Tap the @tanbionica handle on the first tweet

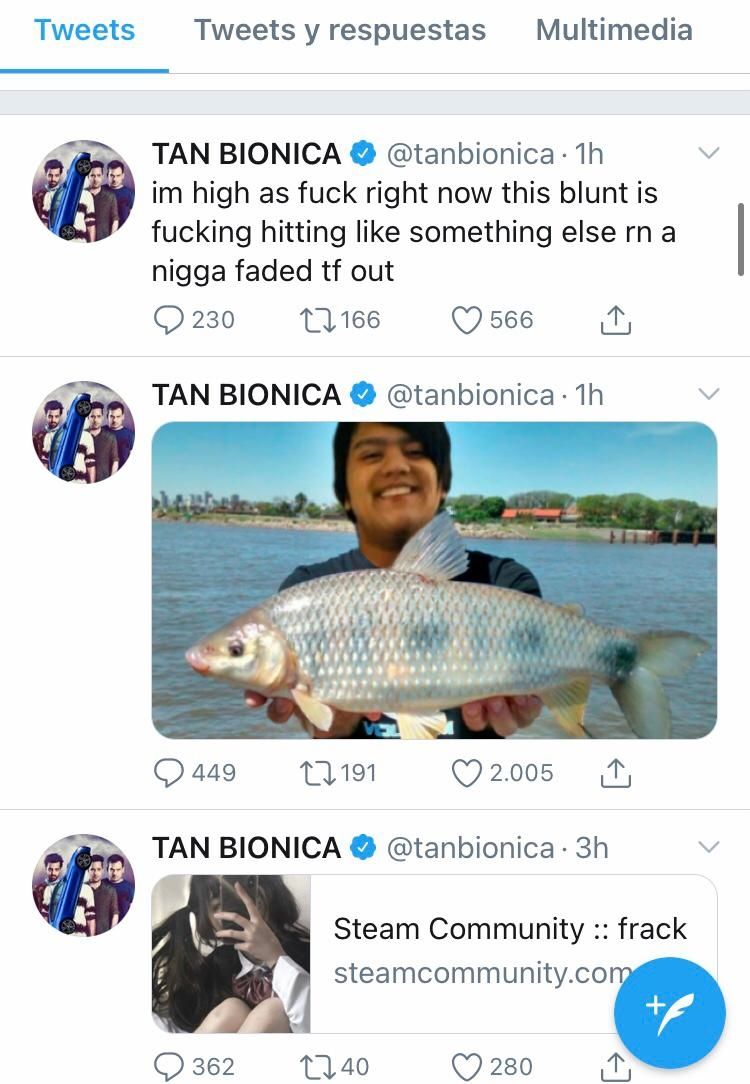[x=470, y=154]
